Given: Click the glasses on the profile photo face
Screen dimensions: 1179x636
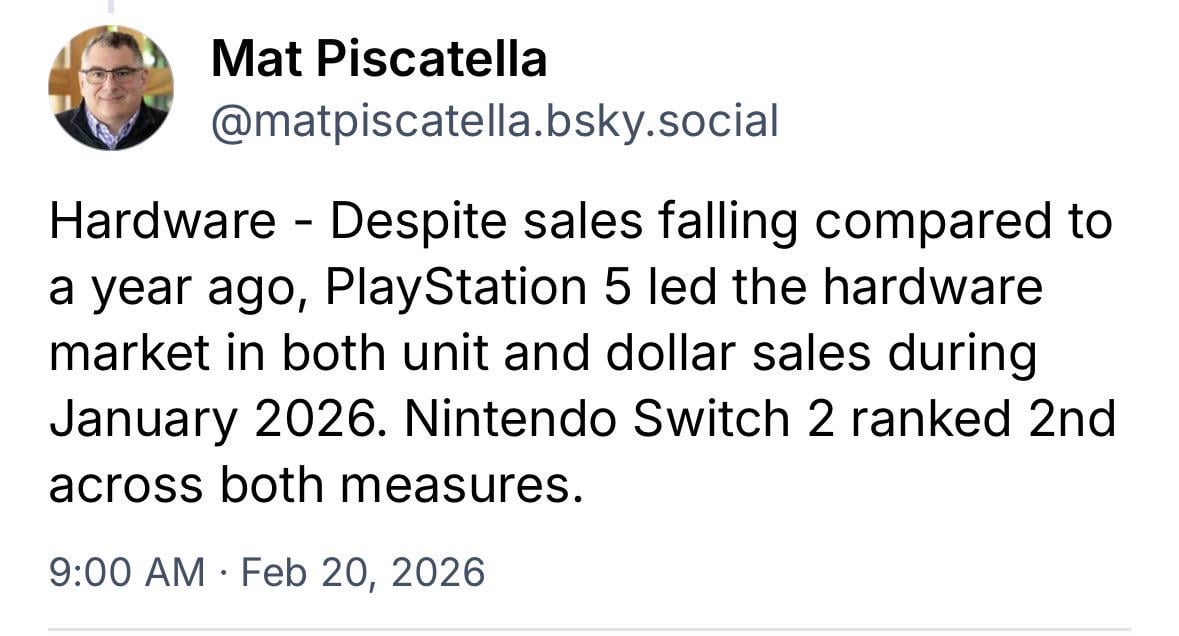Looking at the screenshot, I should tap(111, 75).
